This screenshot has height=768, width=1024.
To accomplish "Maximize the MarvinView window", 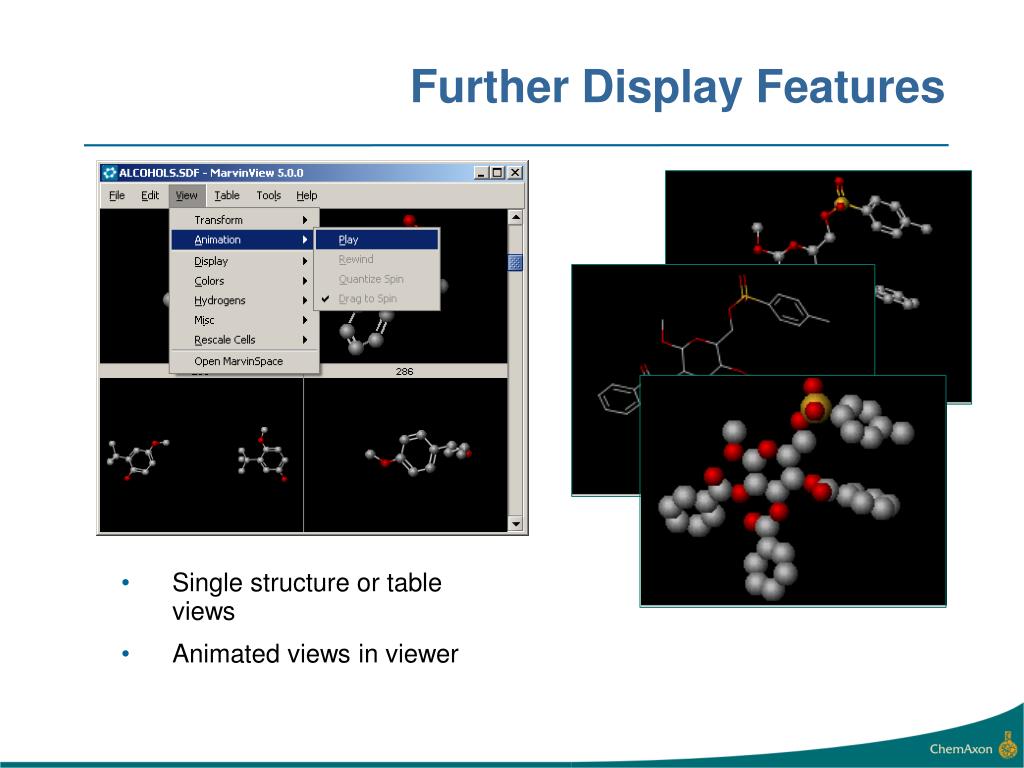I will pyautogui.click(x=498, y=173).
